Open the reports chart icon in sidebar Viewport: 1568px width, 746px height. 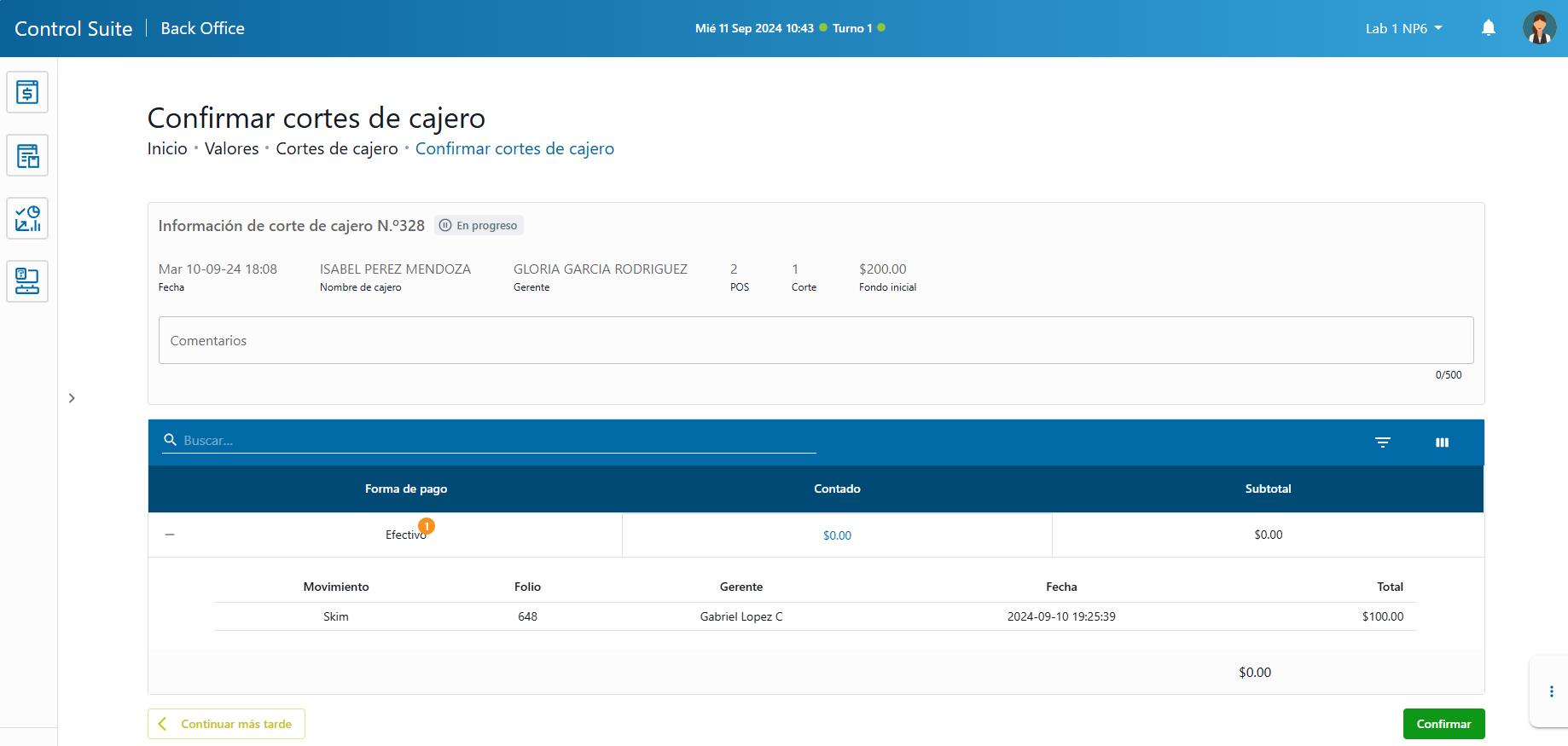click(27, 218)
